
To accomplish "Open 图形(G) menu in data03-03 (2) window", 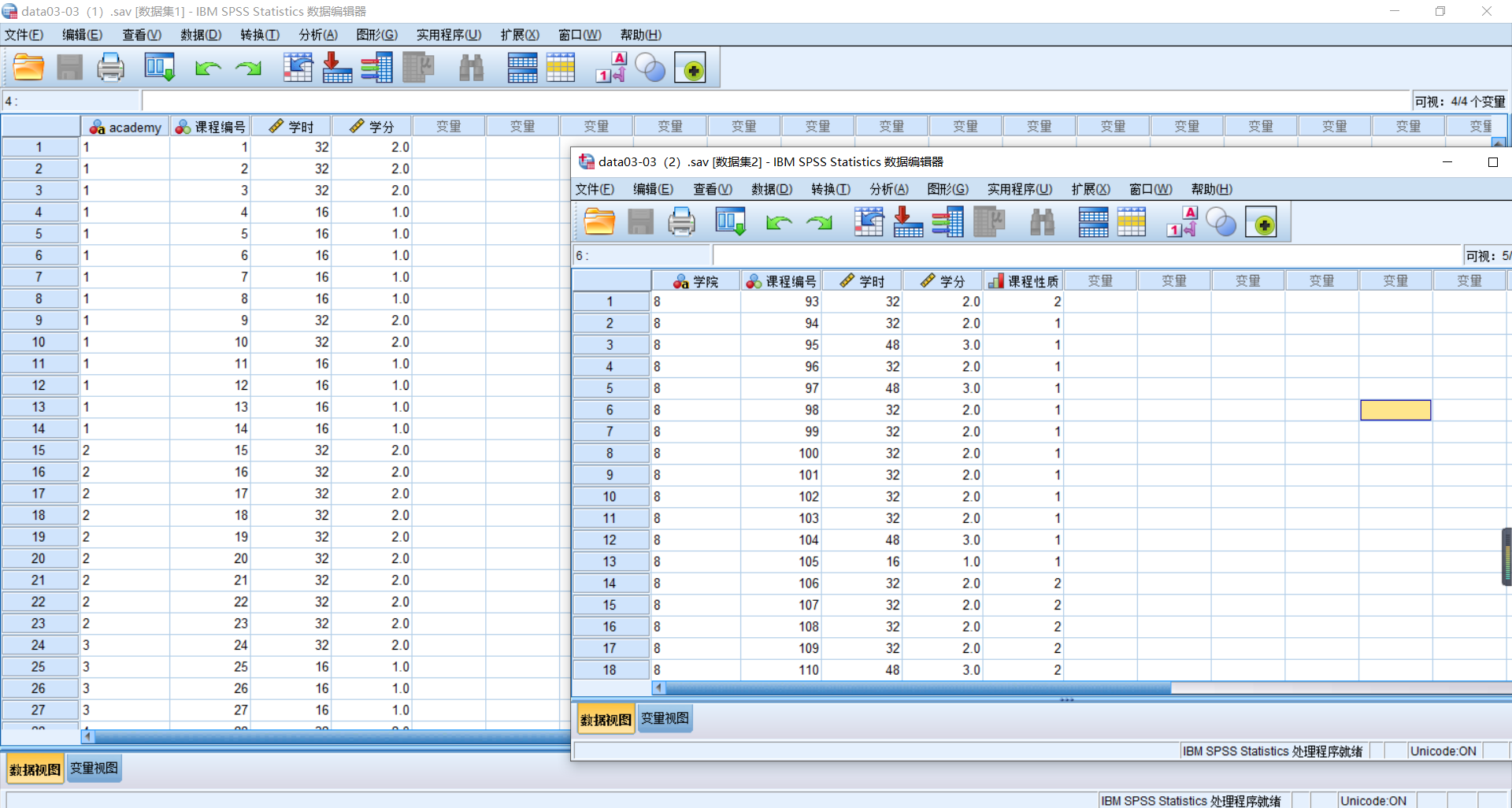I will point(947,189).
